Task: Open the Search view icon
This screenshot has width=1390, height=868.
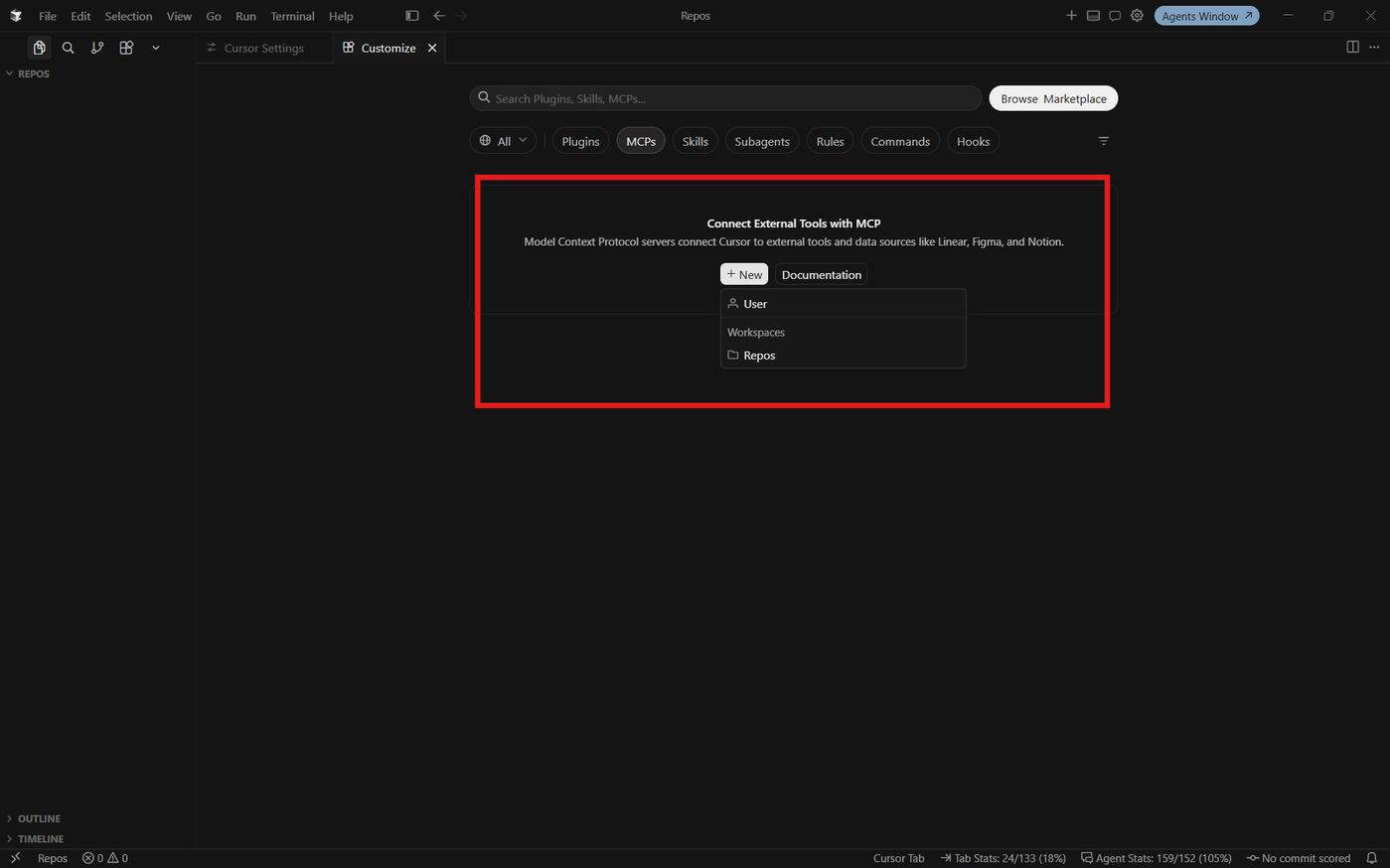Action: 68,48
